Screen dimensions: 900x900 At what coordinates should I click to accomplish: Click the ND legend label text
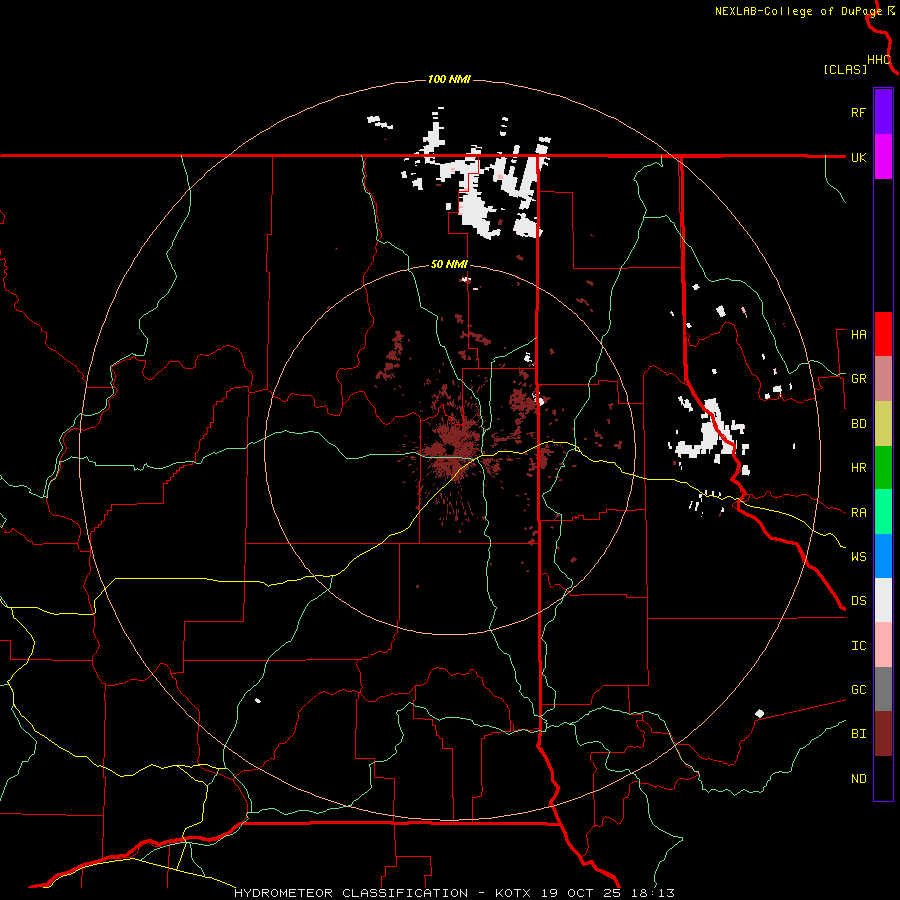click(x=858, y=778)
